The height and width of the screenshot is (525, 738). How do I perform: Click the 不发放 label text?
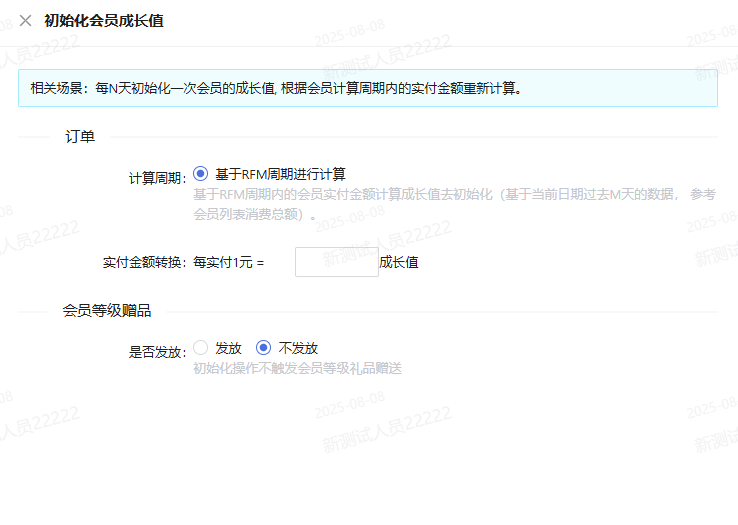(298, 348)
